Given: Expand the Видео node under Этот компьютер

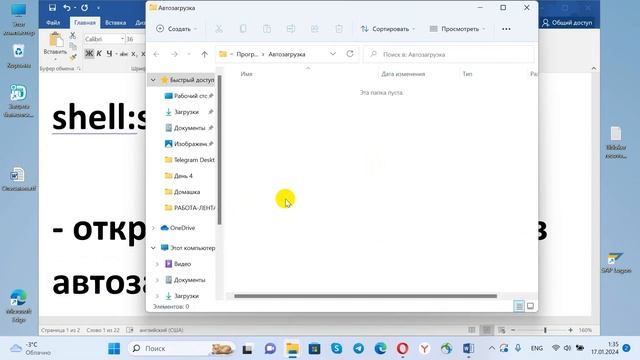Looking at the screenshot, I should coord(157,264).
